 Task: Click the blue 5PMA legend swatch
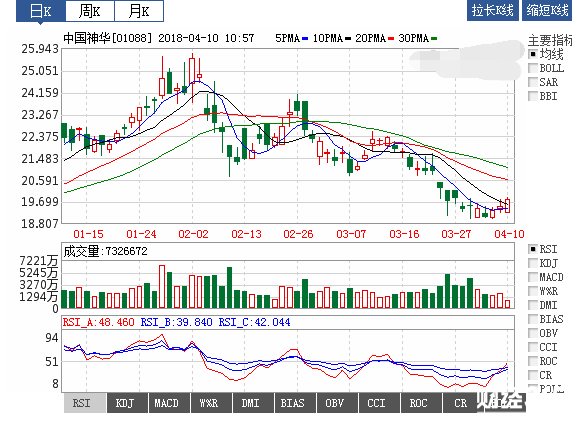305,39
